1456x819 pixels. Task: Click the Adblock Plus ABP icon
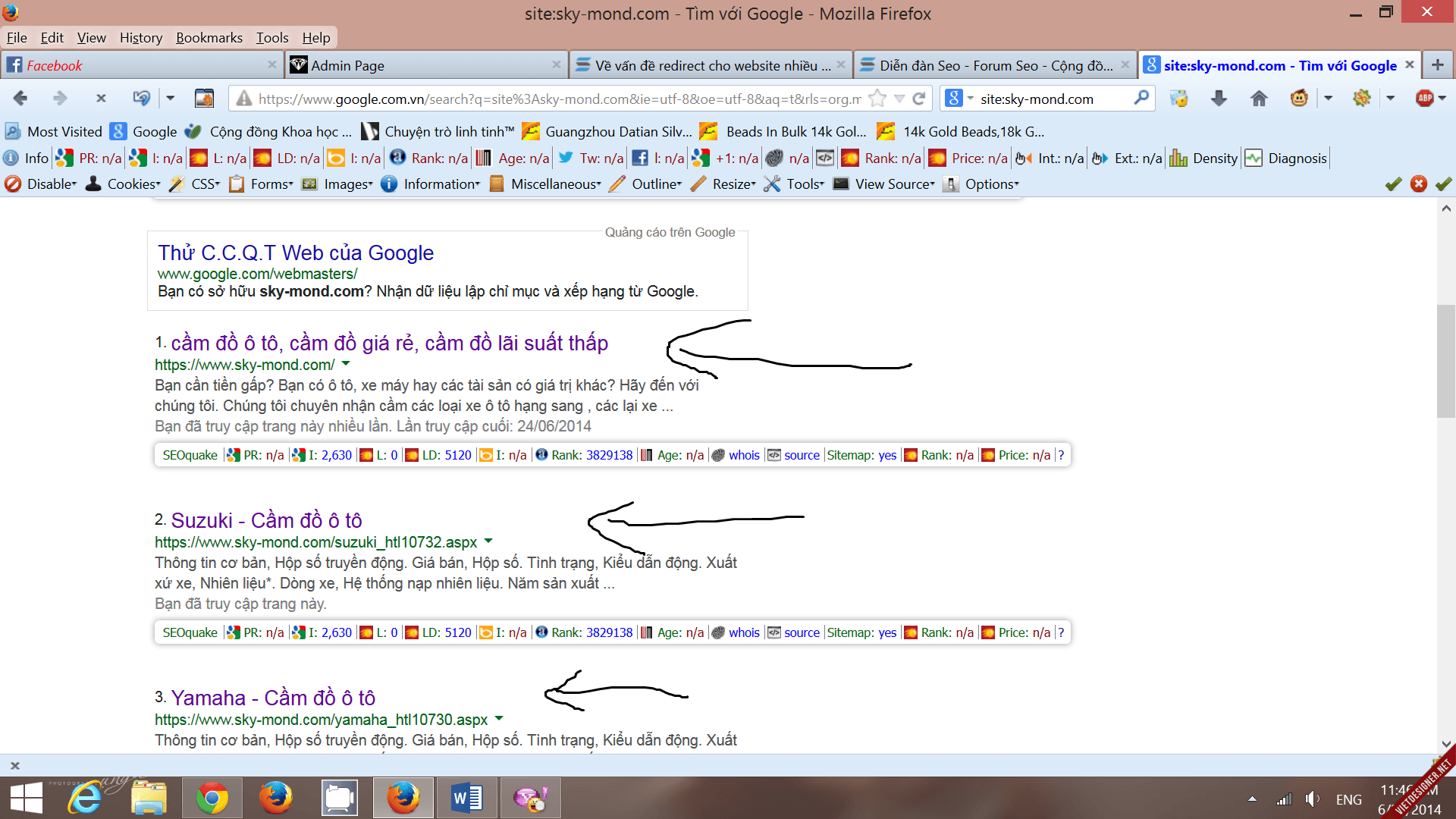point(1425,98)
